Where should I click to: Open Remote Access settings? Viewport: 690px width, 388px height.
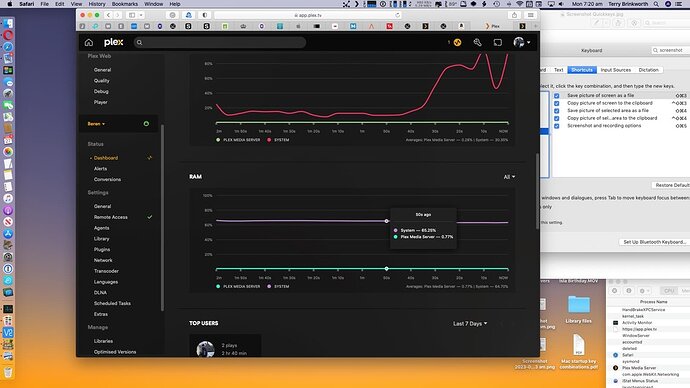click(x=110, y=217)
